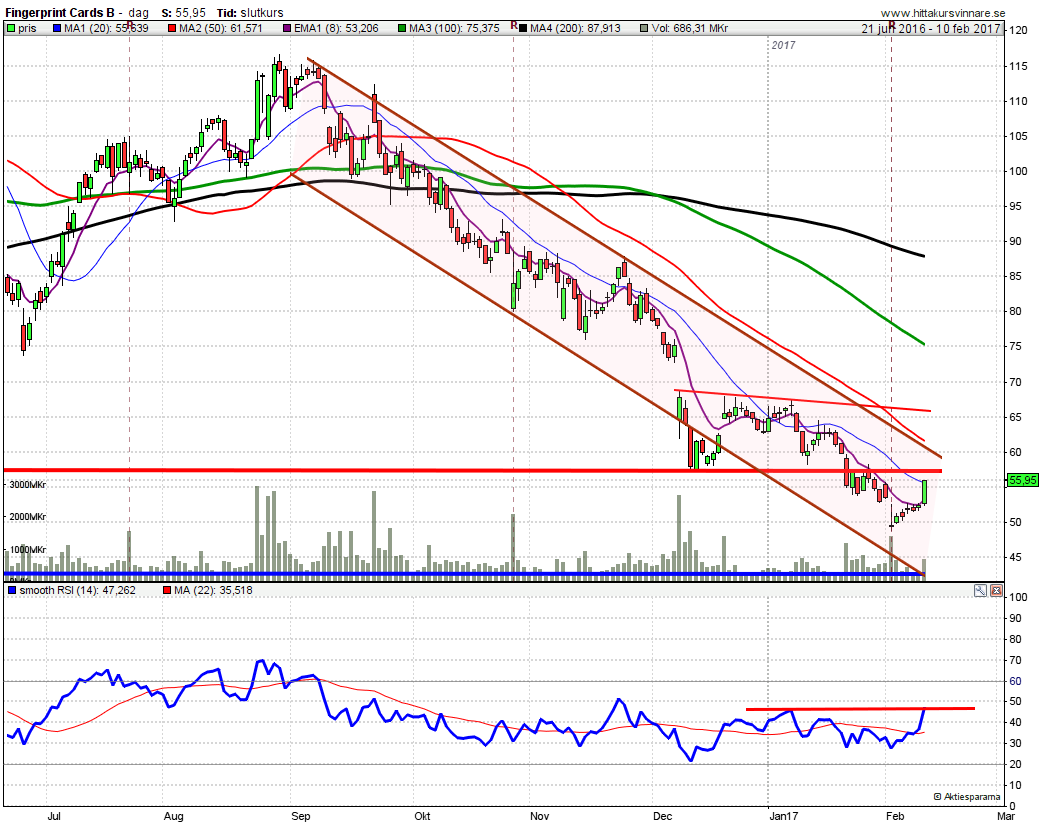Click the 'Mar' month label on time axis
This screenshot has height=829, width=1048.
point(1006,816)
